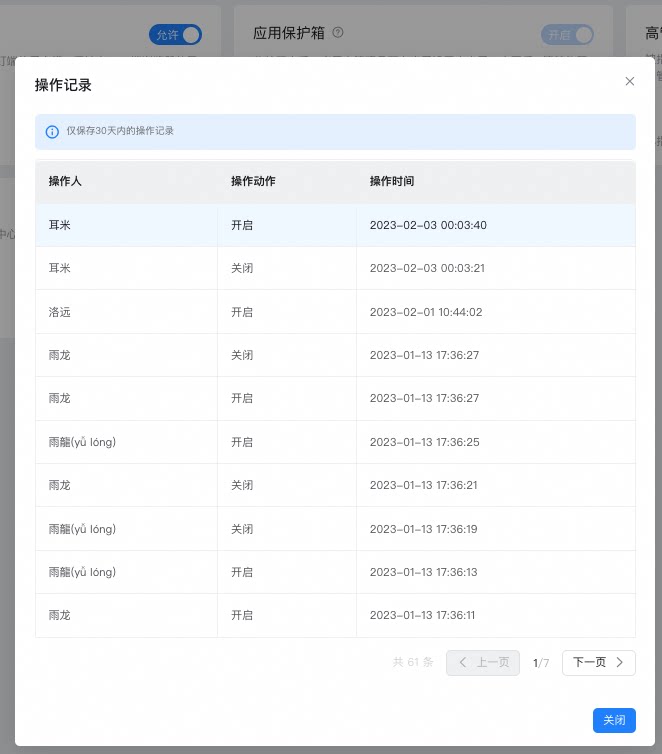
Task: Select the record at 2023-01-13 17:36:25
Action: point(336,442)
